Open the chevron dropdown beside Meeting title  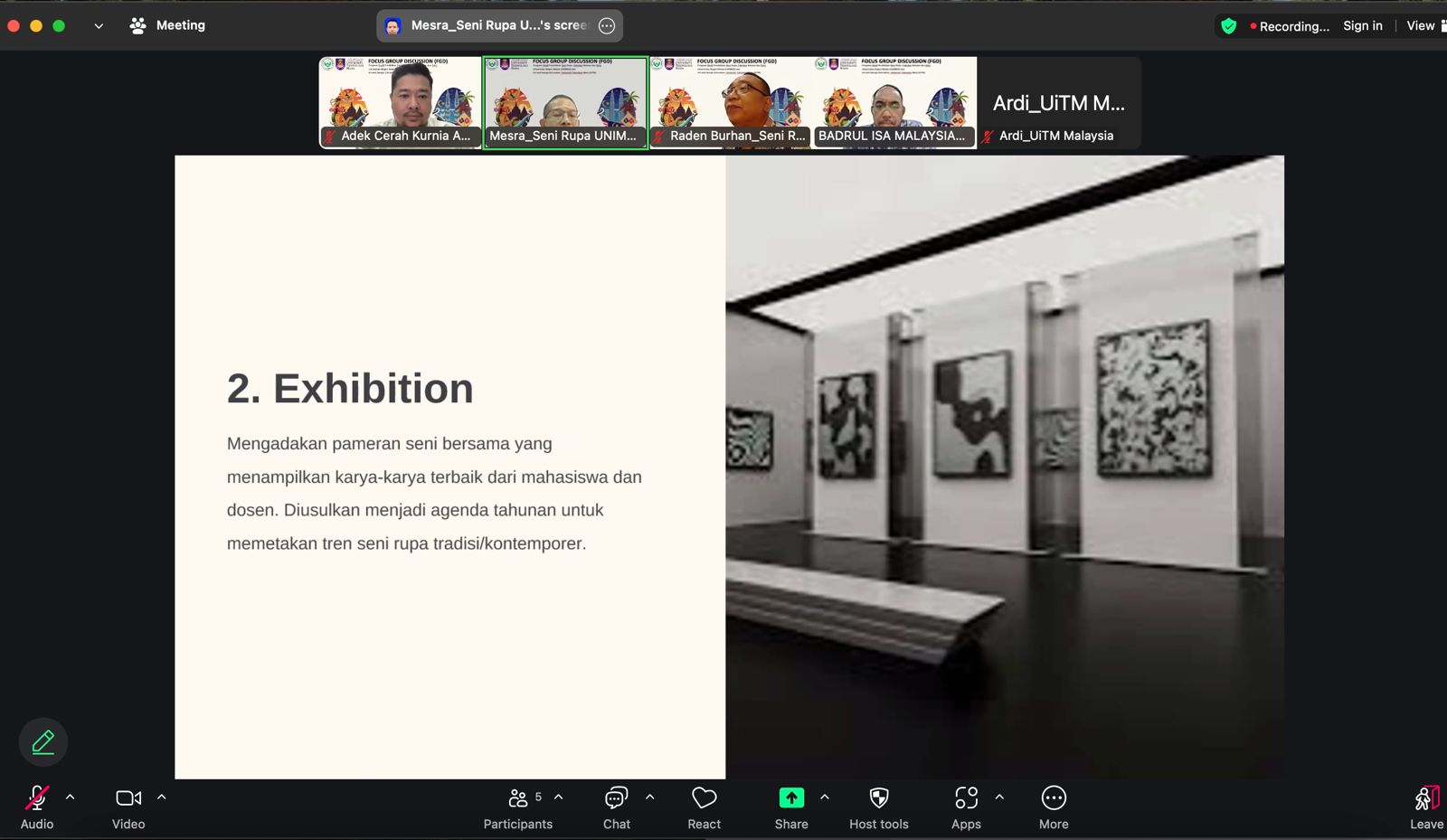tap(99, 26)
